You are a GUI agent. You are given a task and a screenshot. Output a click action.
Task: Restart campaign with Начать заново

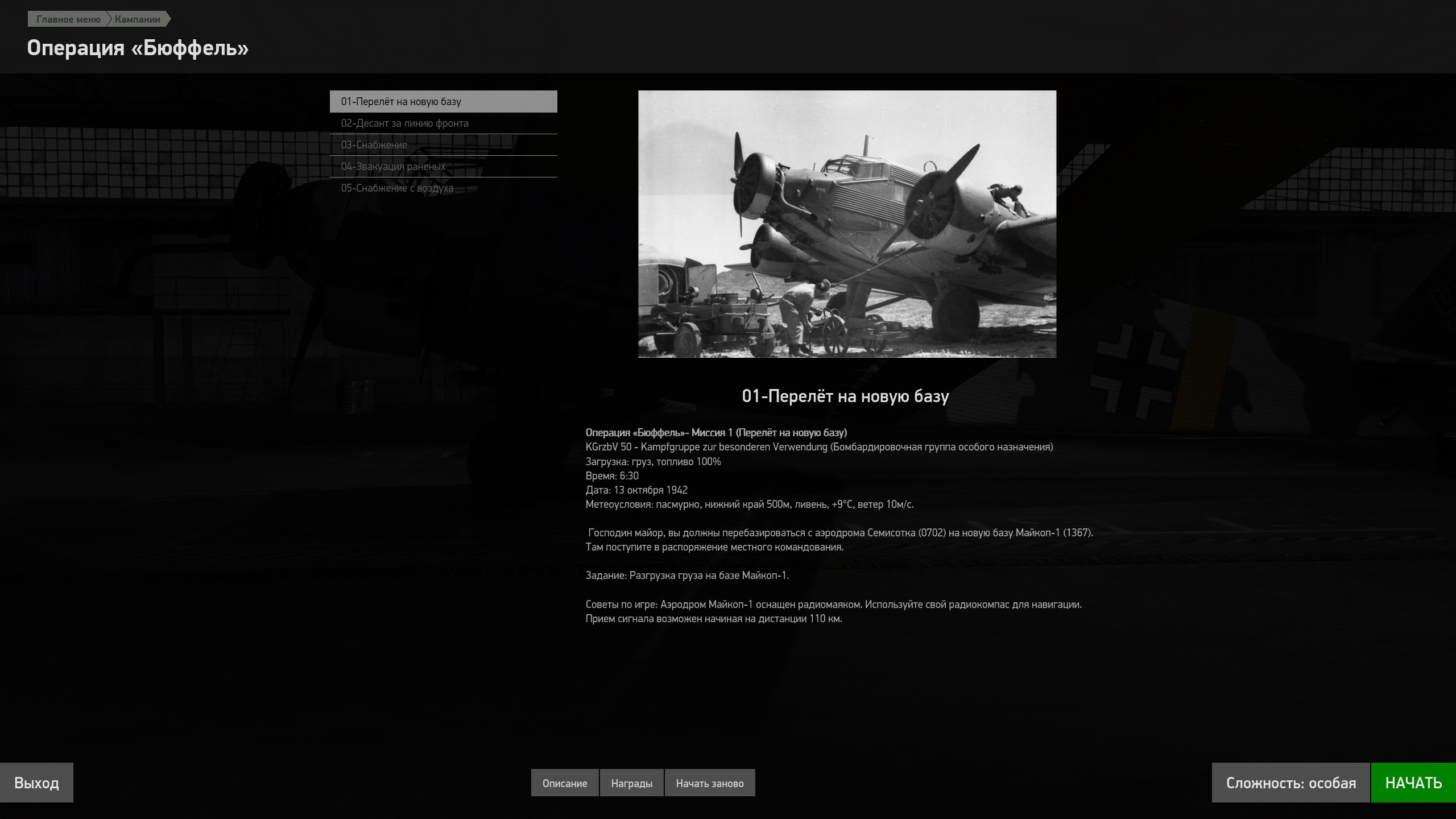tap(710, 783)
